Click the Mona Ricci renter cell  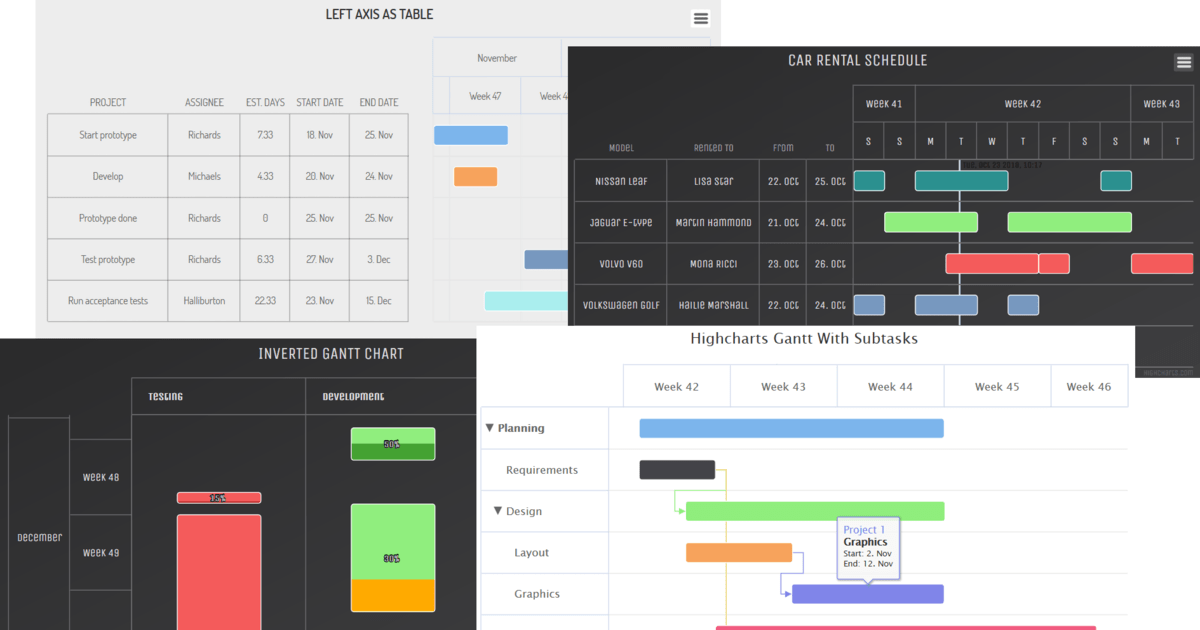click(713, 264)
